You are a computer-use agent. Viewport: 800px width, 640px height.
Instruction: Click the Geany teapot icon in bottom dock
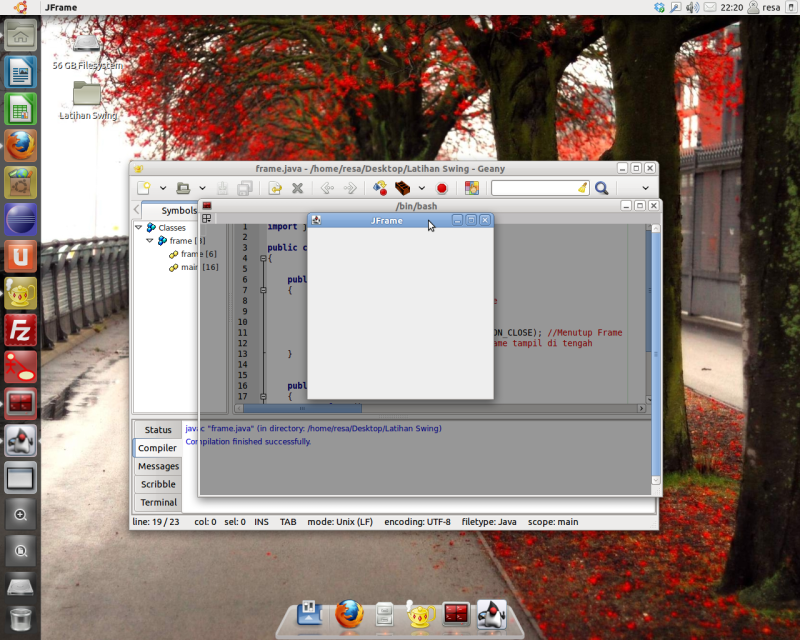420,614
